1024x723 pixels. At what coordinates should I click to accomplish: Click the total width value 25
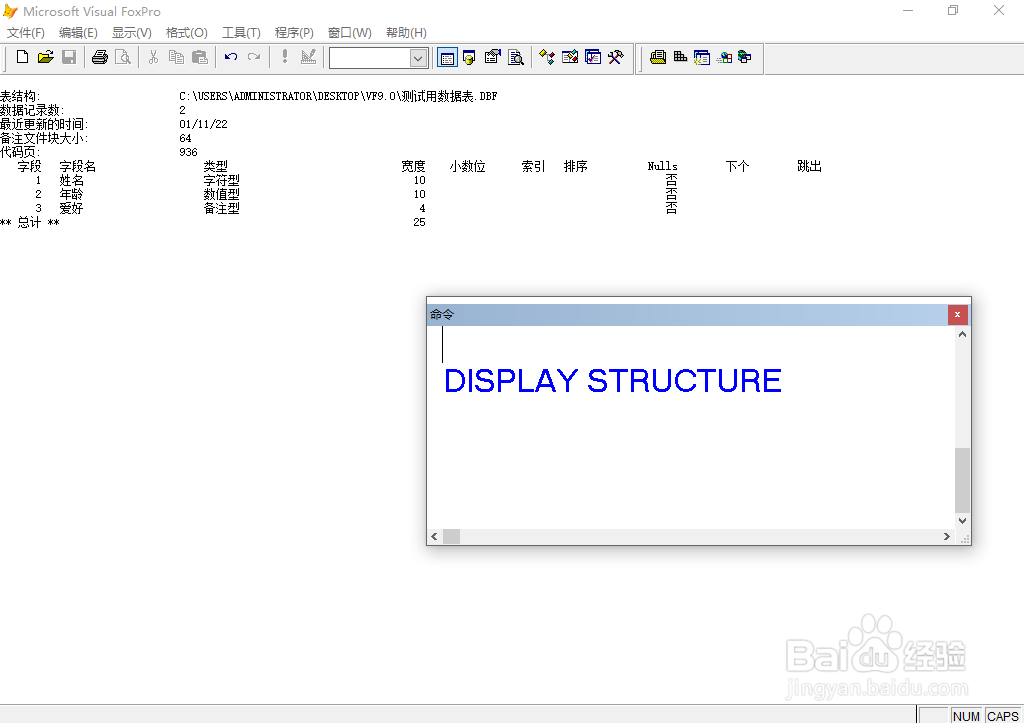point(419,222)
